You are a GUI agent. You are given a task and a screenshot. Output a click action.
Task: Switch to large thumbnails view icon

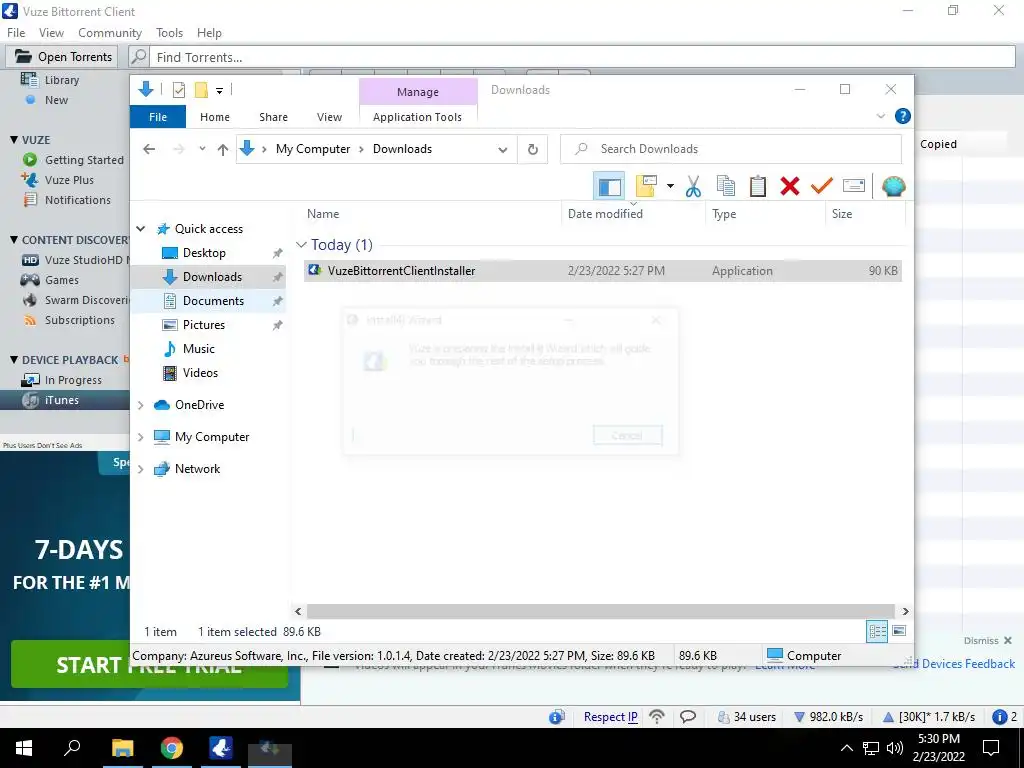point(899,631)
